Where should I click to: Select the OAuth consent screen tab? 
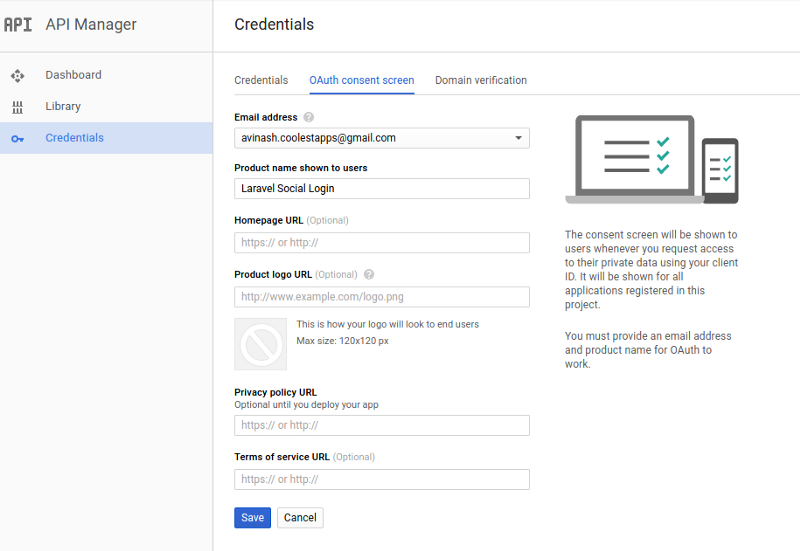coord(361,80)
